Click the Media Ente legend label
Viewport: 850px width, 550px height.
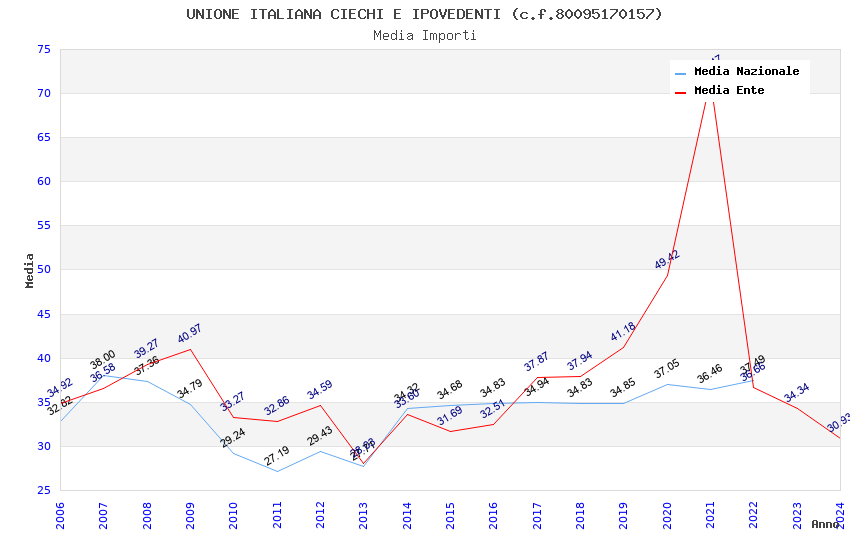(729, 90)
